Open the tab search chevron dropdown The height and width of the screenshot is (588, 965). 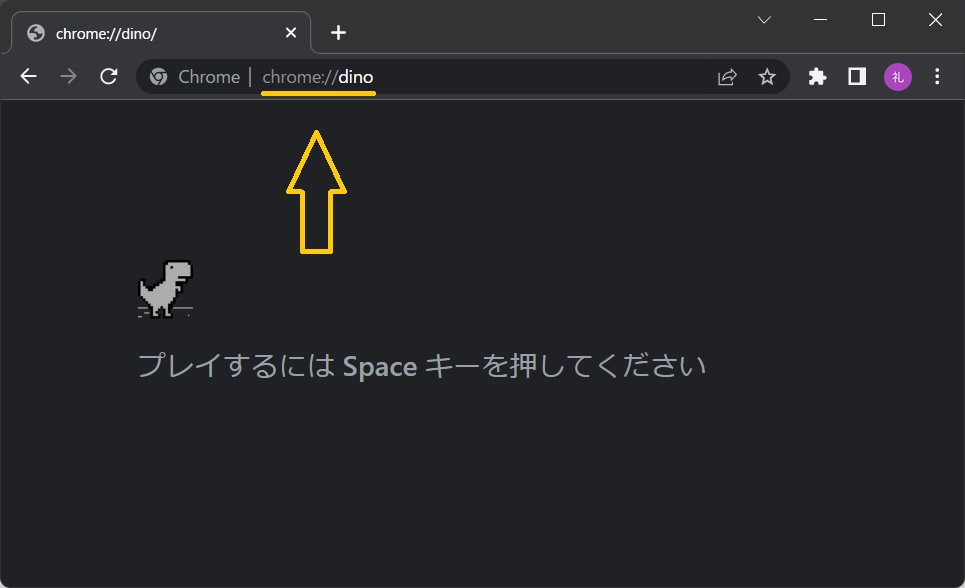tap(764, 20)
